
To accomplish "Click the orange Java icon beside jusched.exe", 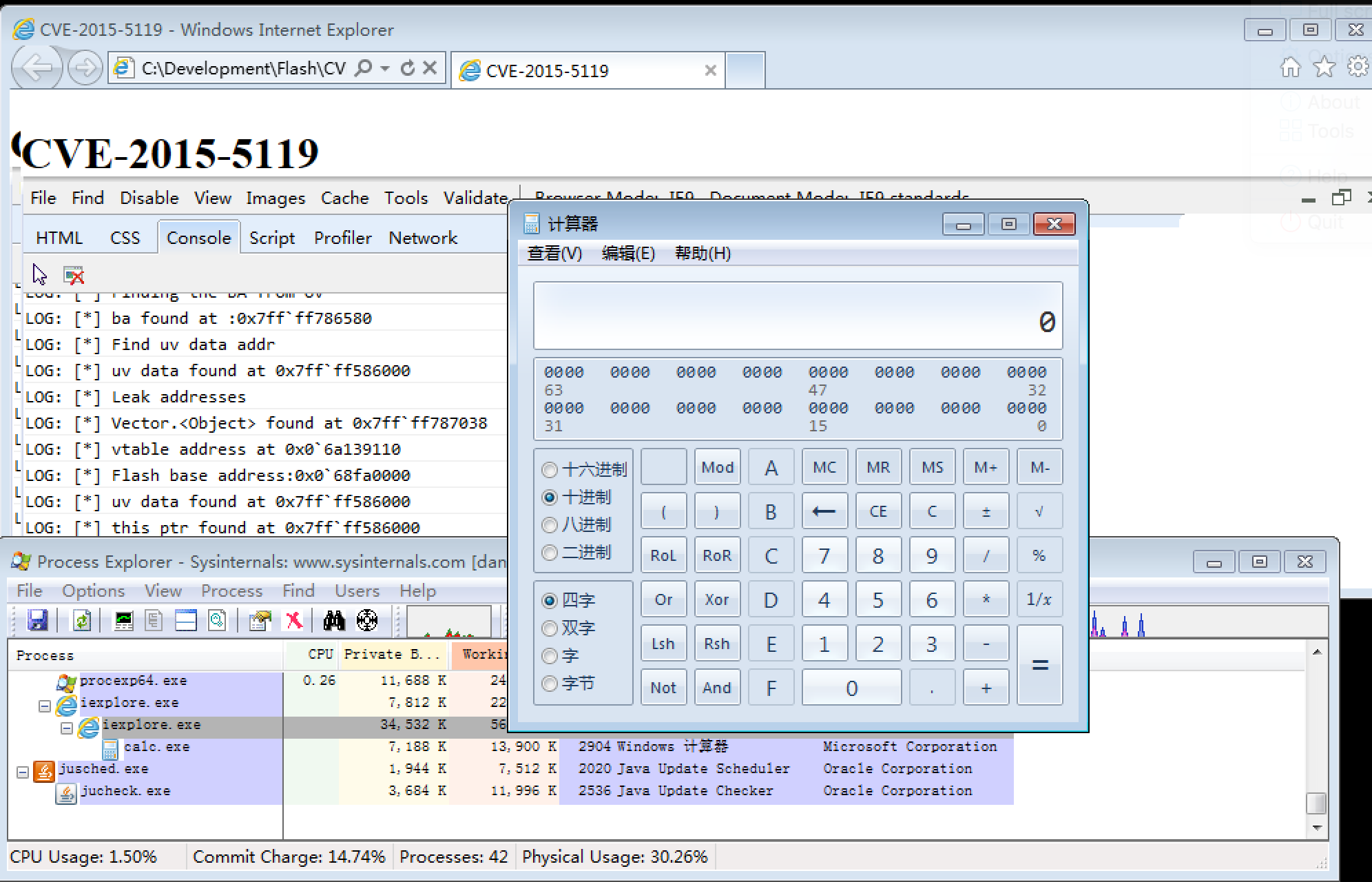I will click(x=44, y=771).
